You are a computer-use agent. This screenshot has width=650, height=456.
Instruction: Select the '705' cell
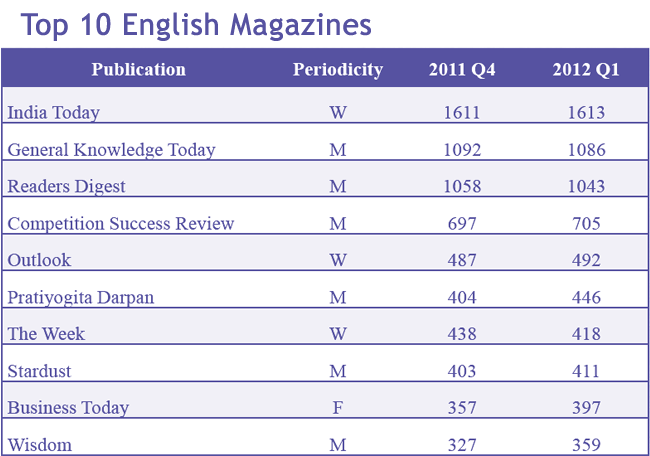click(x=586, y=224)
